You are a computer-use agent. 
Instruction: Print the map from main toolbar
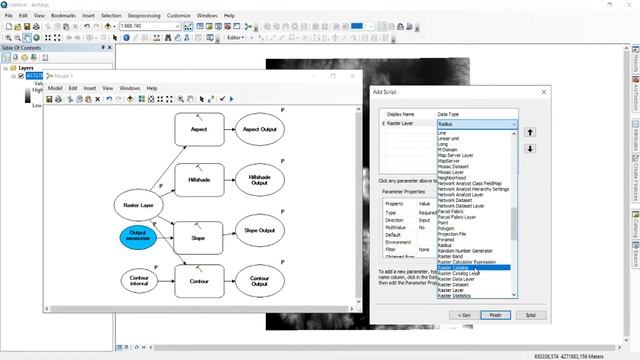36,27
